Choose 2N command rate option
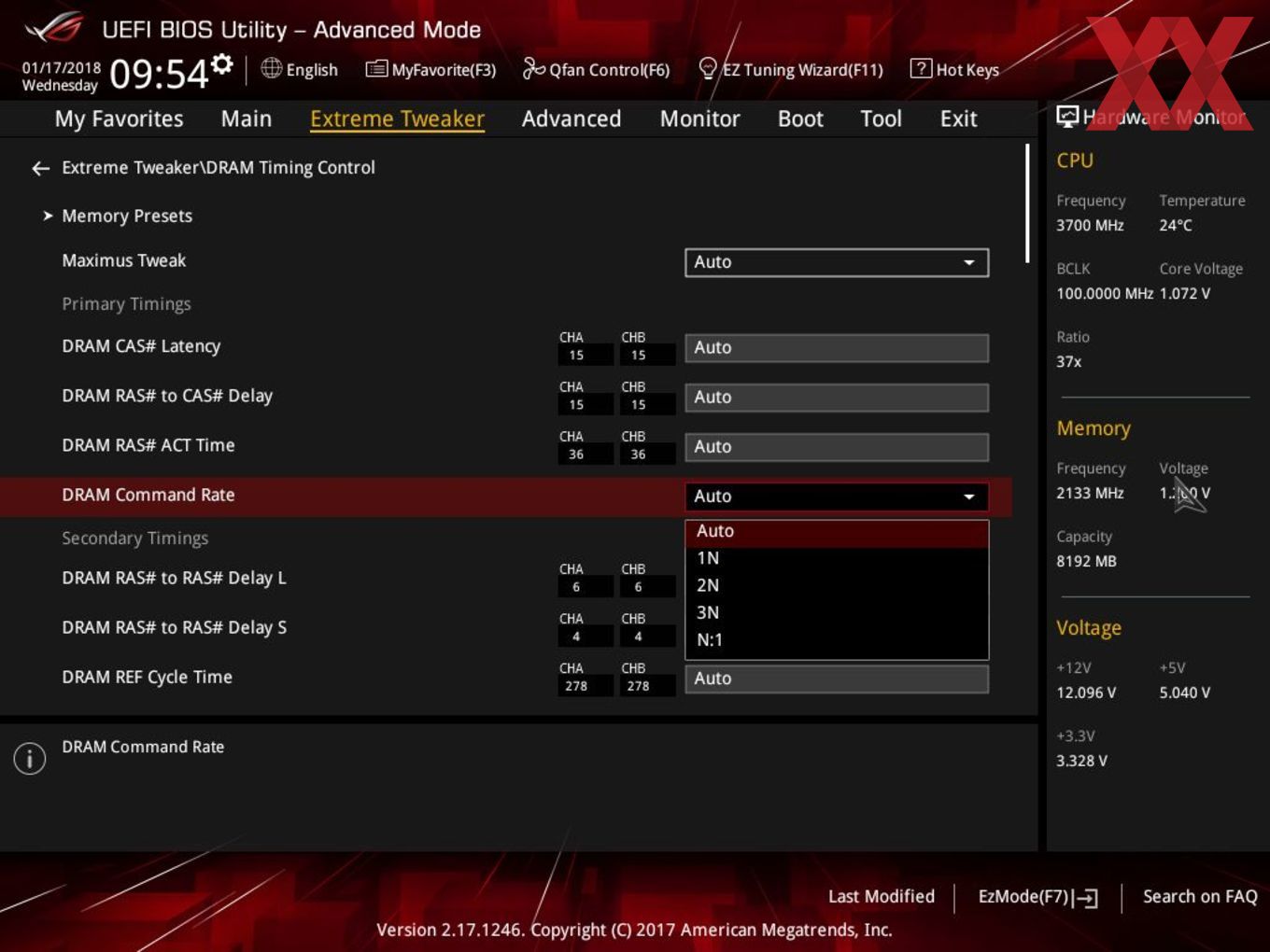 click(x=837, y=585)
